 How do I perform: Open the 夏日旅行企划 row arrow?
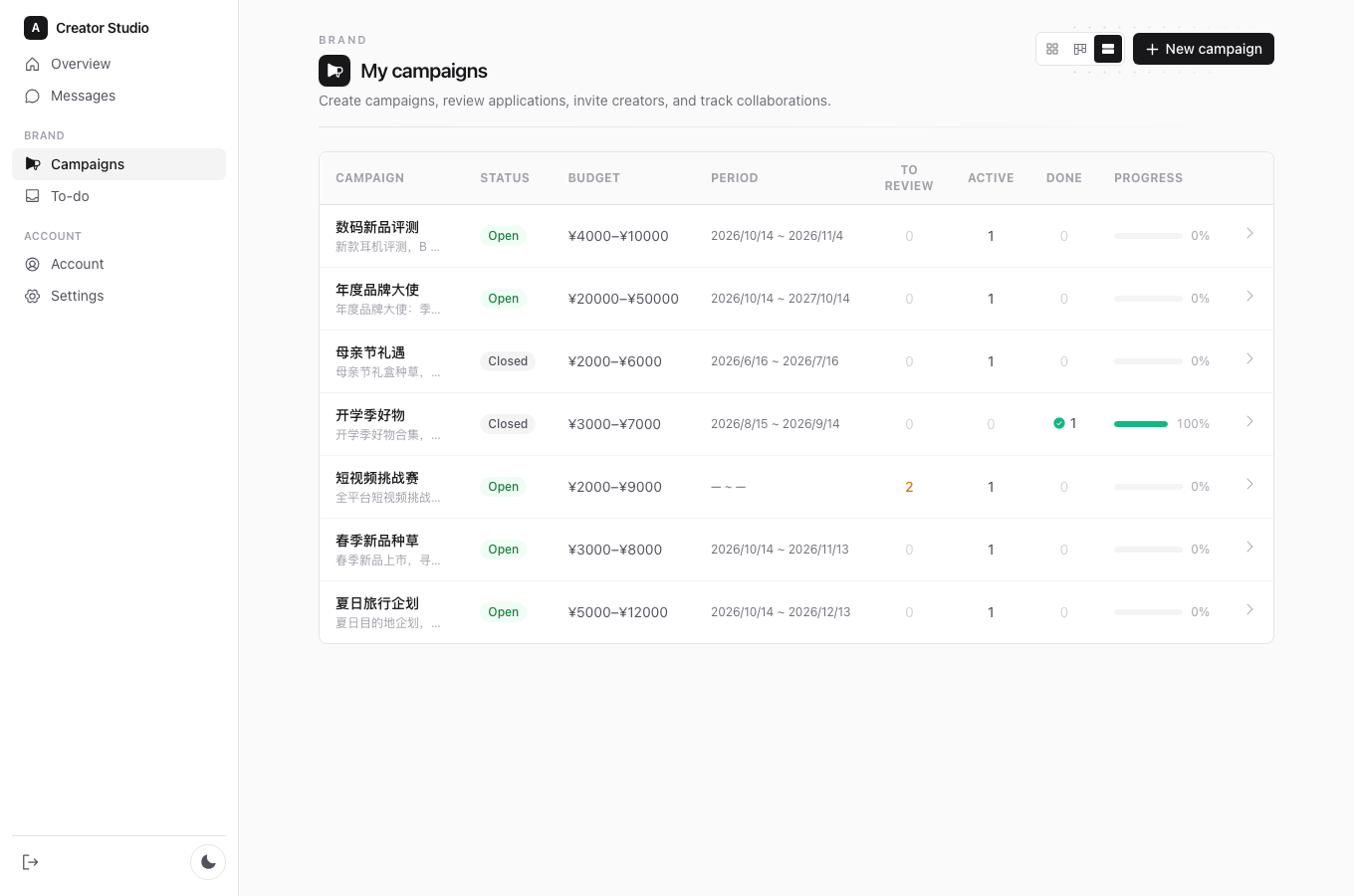click(x=1249, y=609)
